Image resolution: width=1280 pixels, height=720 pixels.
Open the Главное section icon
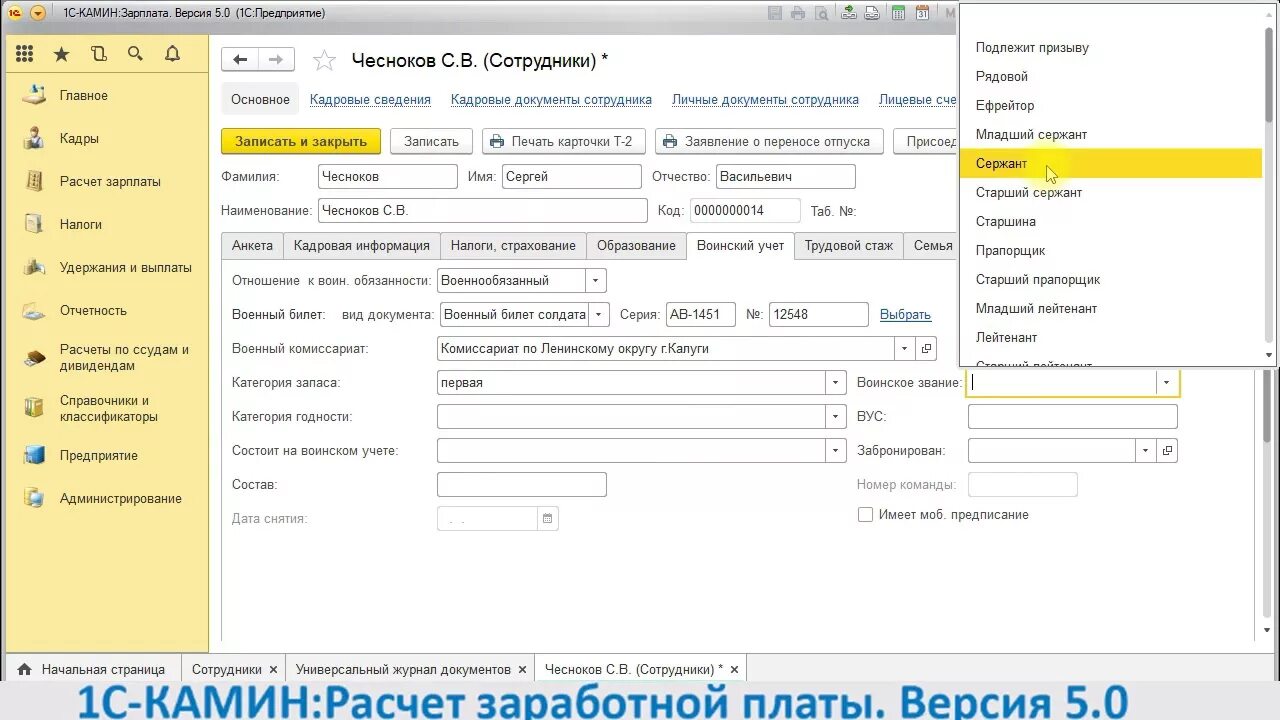coord(35,95)
